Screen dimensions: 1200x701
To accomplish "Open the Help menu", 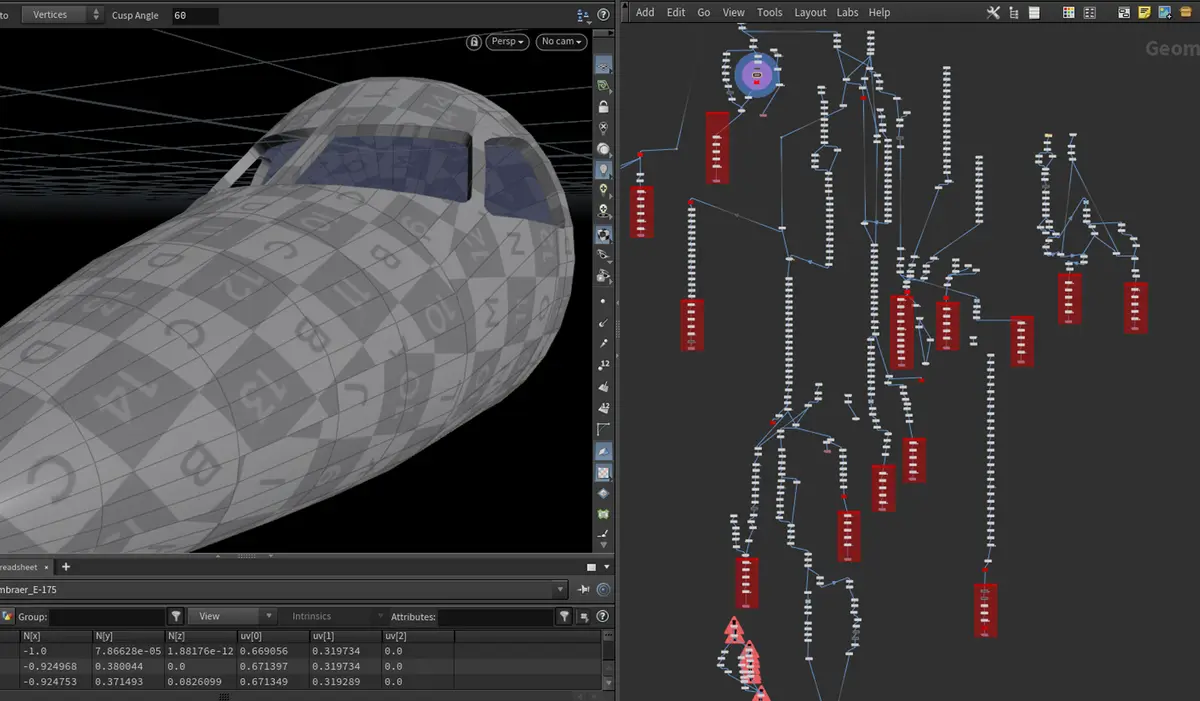I will [879, 13].
